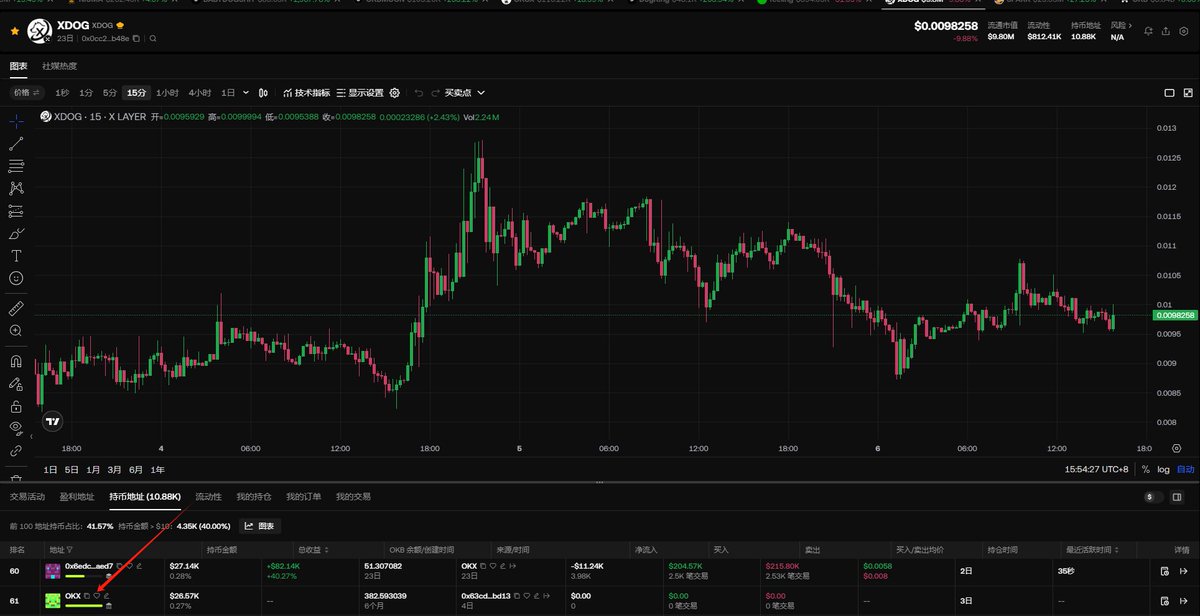The image size is (1200, 616).
Task: Select the 1秒 timeframe
Action: [x=62, y=93]
